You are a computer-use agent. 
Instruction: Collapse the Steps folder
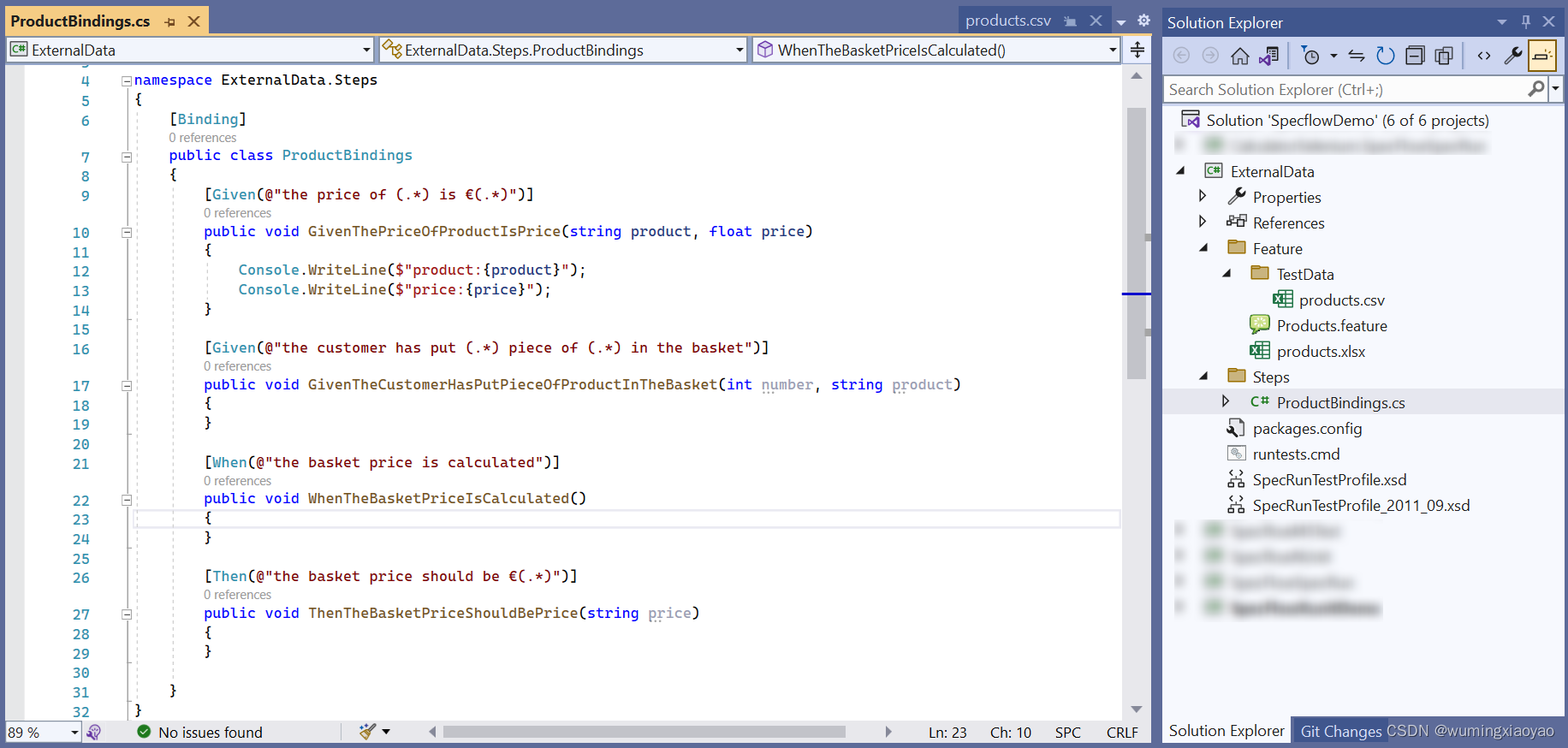(x=1204, y=376)
